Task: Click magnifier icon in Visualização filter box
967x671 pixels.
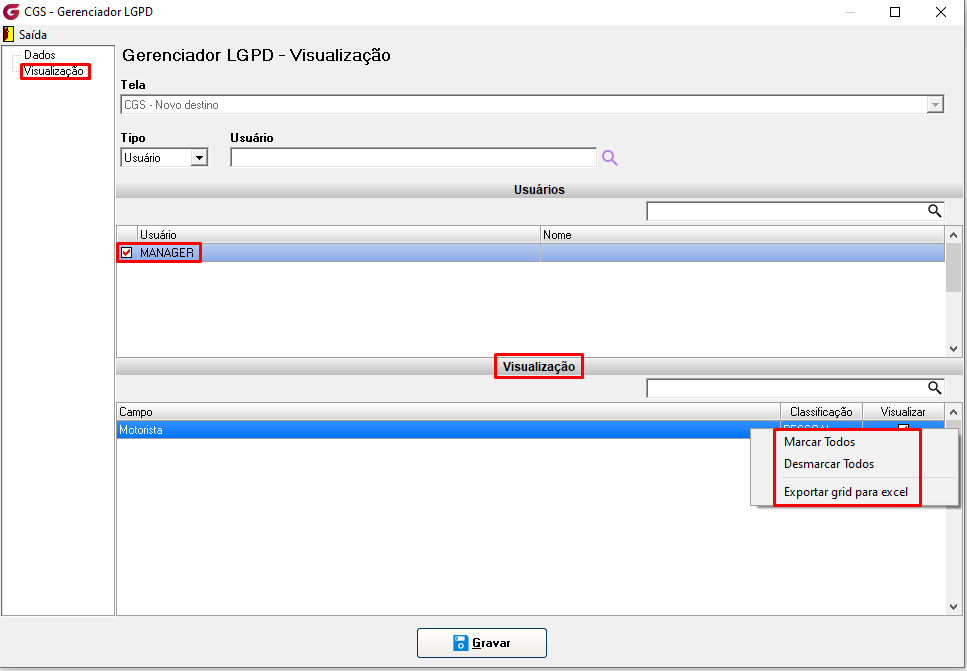Action: pos(934,387)
